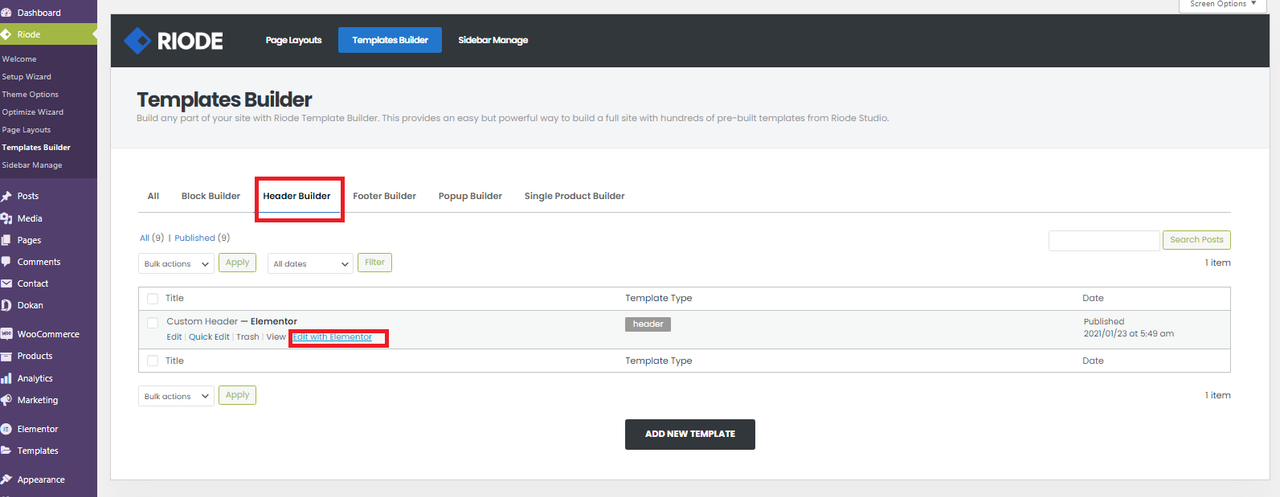Open Page Layouts in left sidebar submenu
Image resolution: width=1280 pixels, height=497 pixels.
tap(26, 130)
